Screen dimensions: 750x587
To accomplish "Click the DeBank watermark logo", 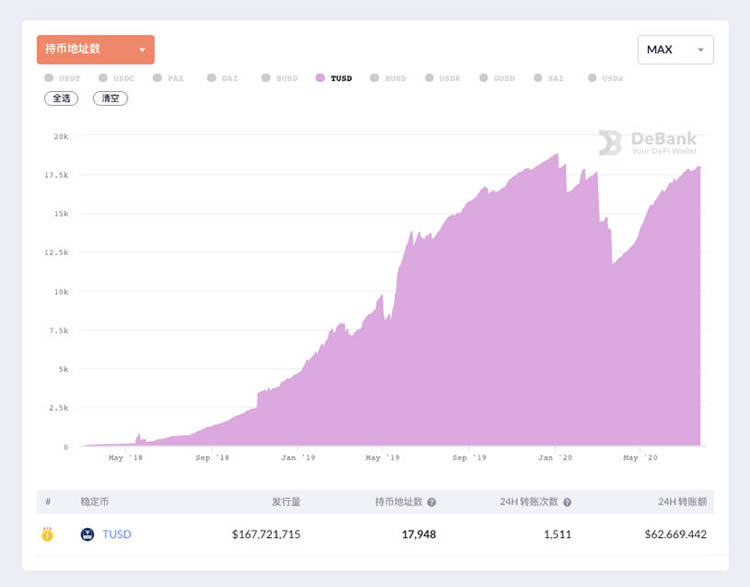I will [x=647, y=143].
